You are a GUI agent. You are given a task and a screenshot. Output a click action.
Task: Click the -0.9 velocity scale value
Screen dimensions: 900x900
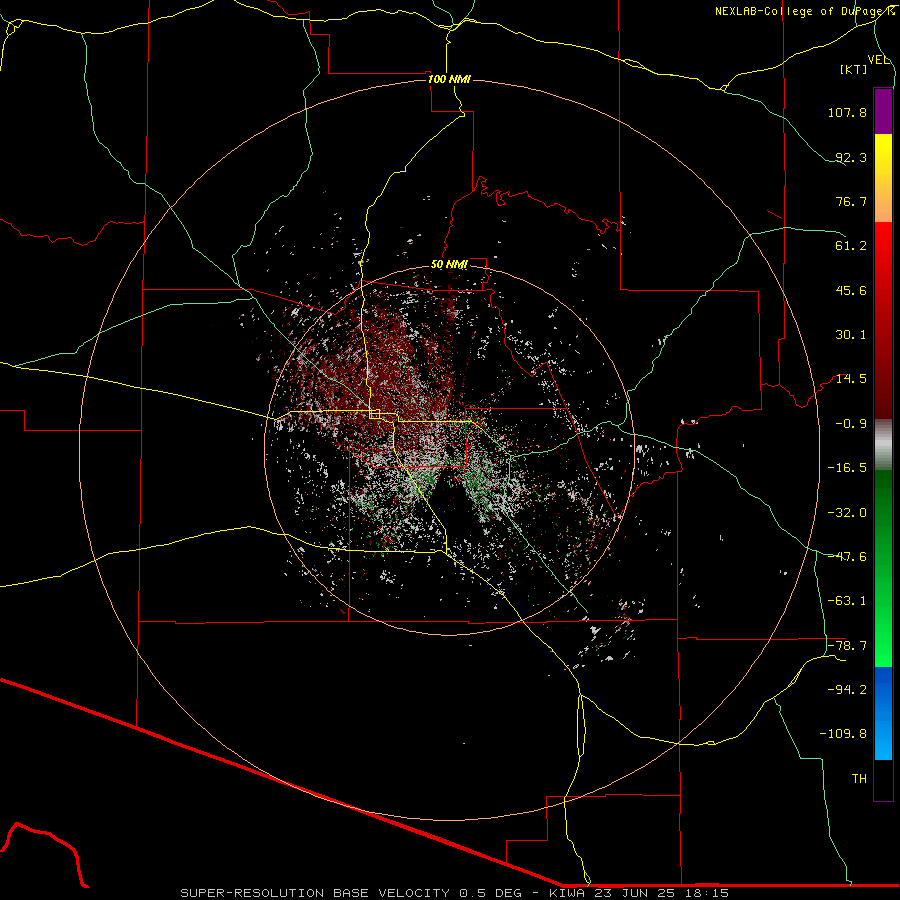(x=851, y=424)
